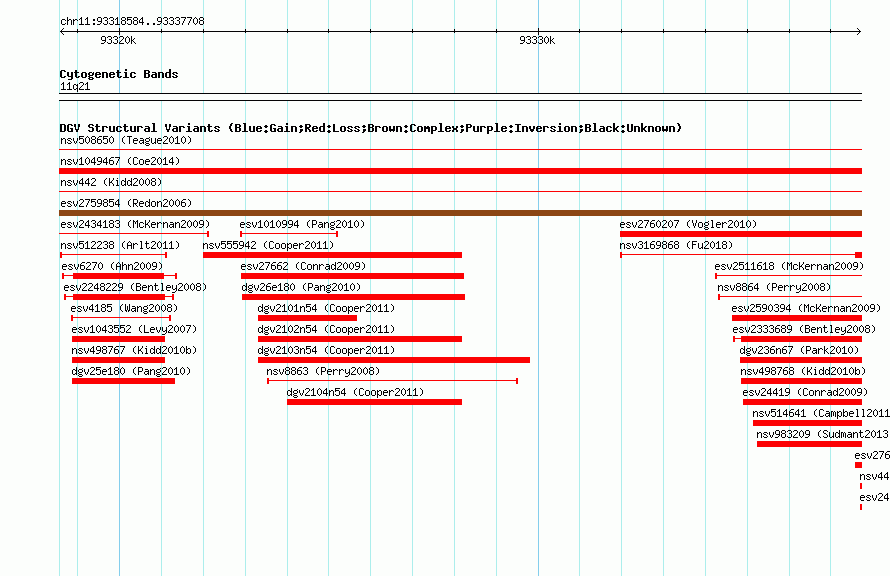Screen dimensions: 890x576
Task: Click the red bar under dgv25e180
Action: pyautogui.click(x=123, y=381)
